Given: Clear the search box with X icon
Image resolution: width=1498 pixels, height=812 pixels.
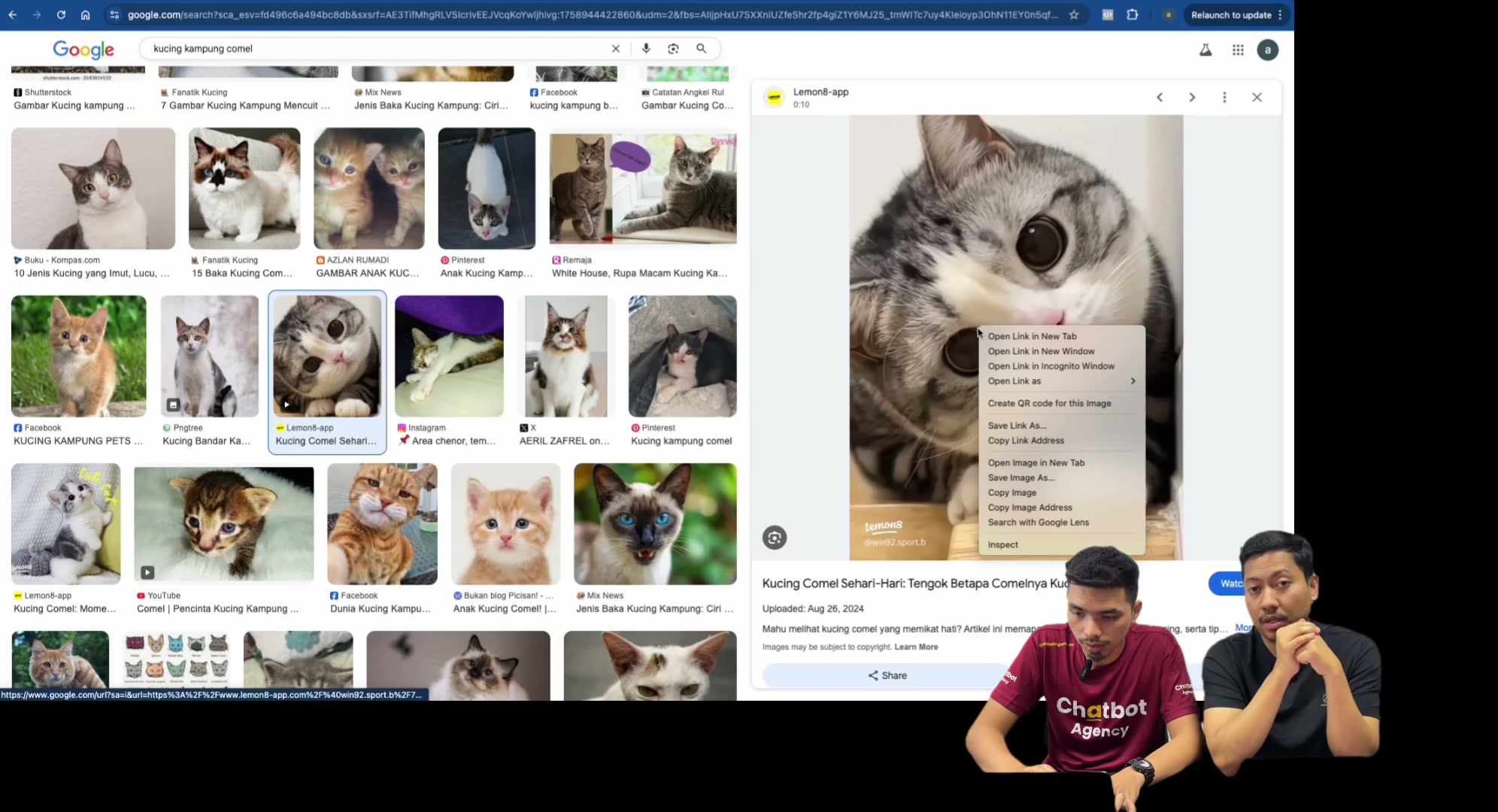Looking at the screenshot, I should click(616, 48).
